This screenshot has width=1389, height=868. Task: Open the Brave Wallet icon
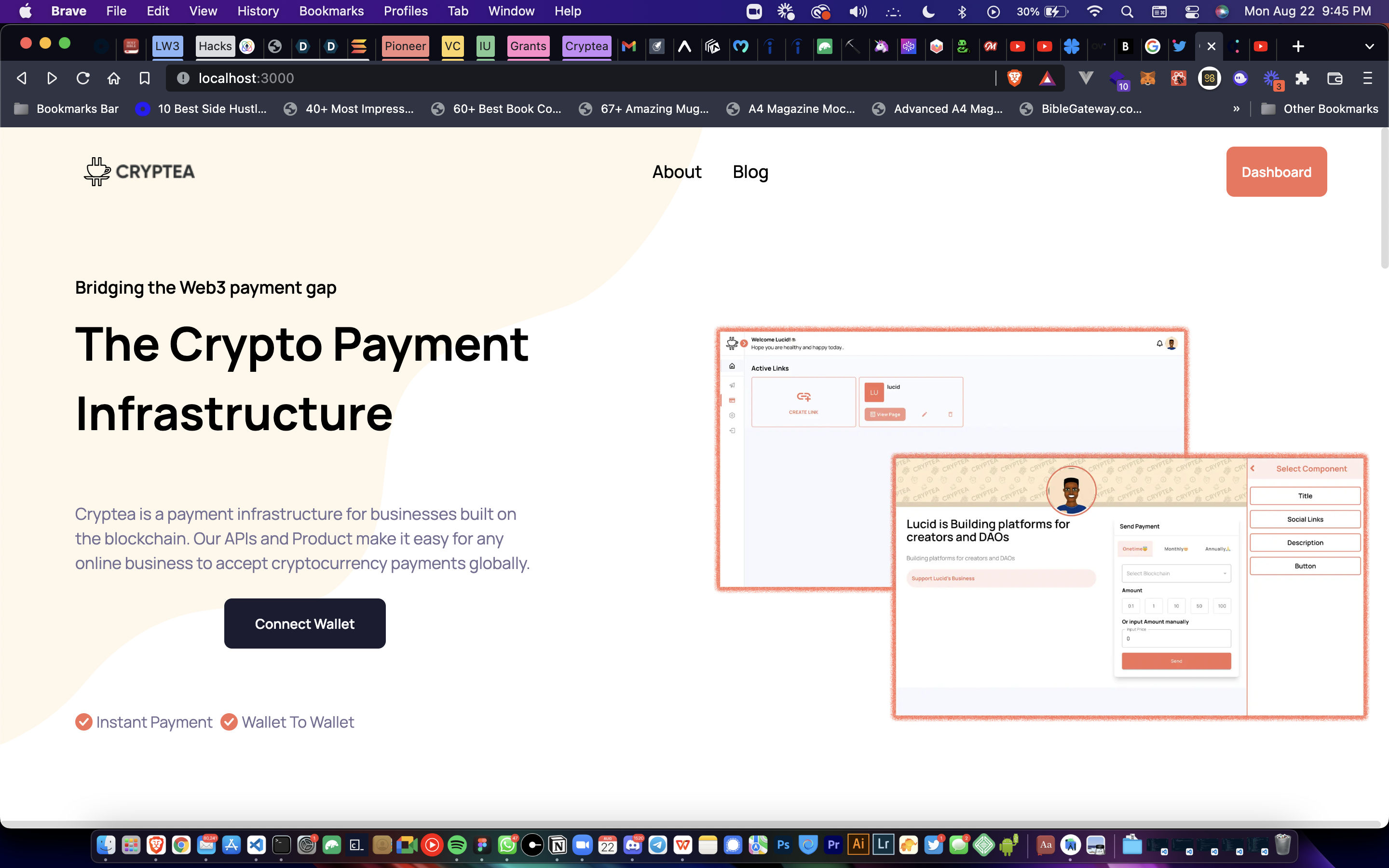1335,78
